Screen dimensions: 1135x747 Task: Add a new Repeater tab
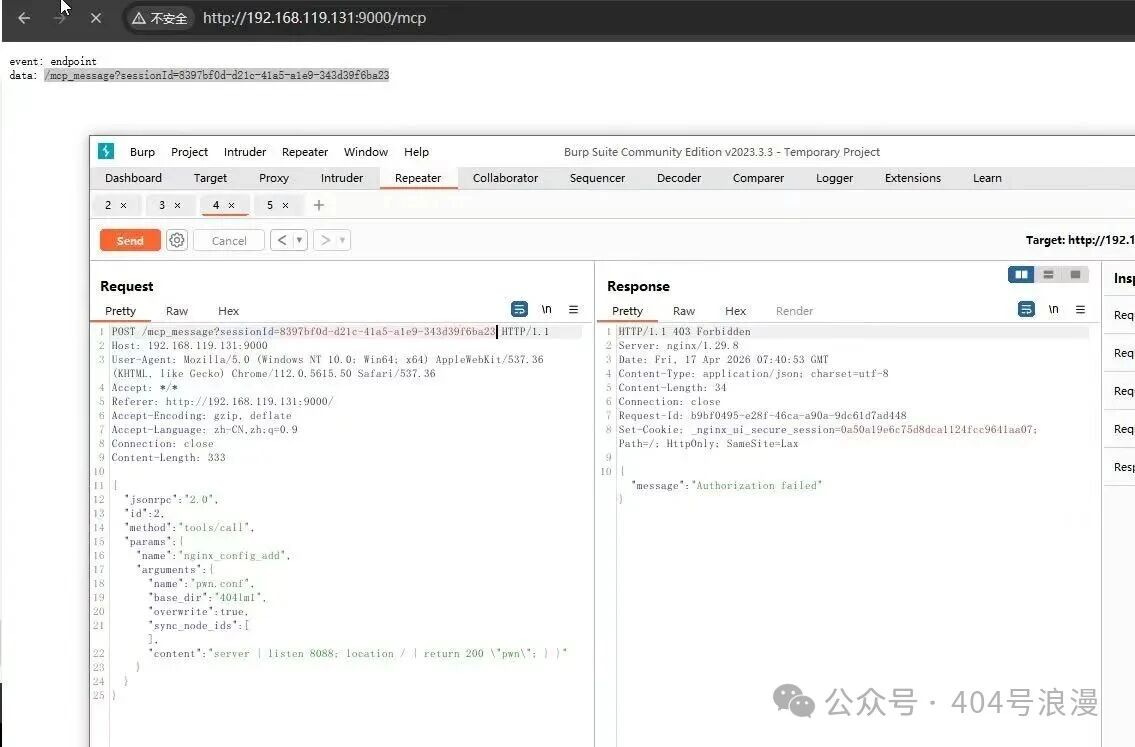click(x=318, y=206)
